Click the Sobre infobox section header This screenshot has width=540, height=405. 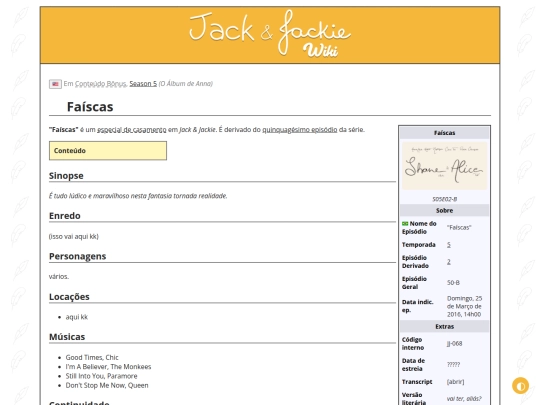pos(444,210)
